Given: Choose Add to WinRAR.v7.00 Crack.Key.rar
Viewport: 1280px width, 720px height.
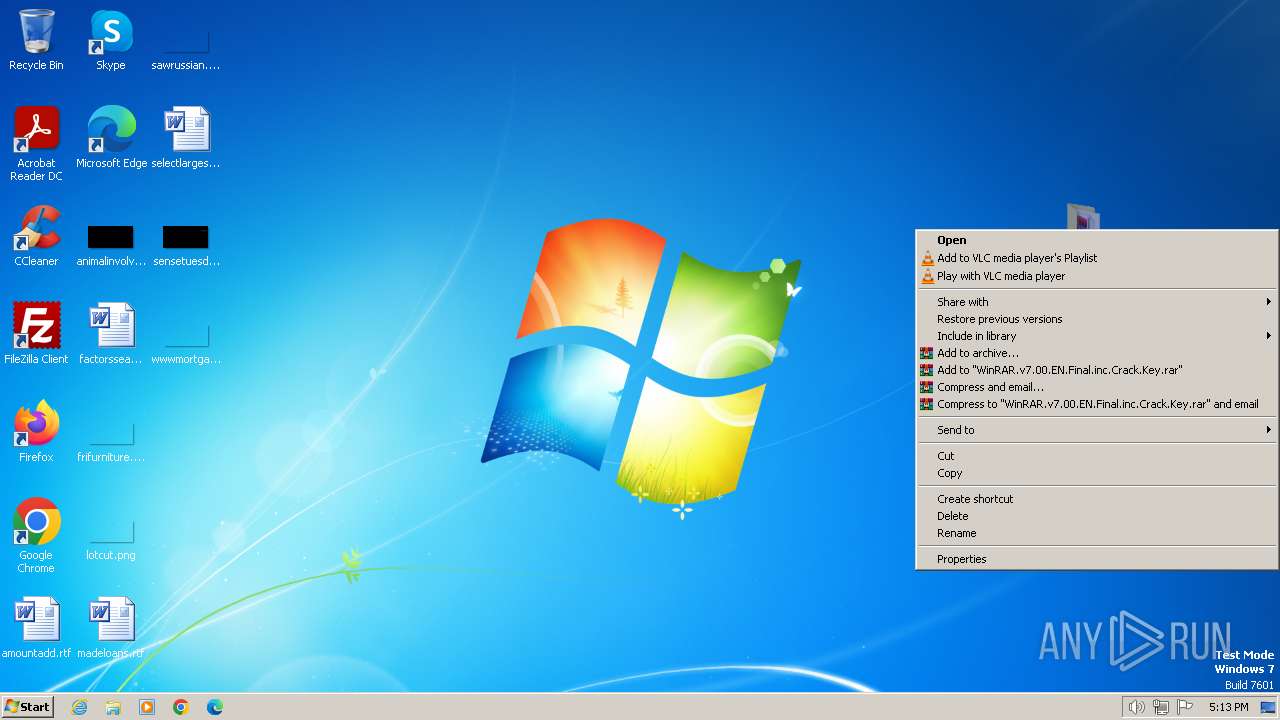Looking at the screenshot, I should (1097, 370).
